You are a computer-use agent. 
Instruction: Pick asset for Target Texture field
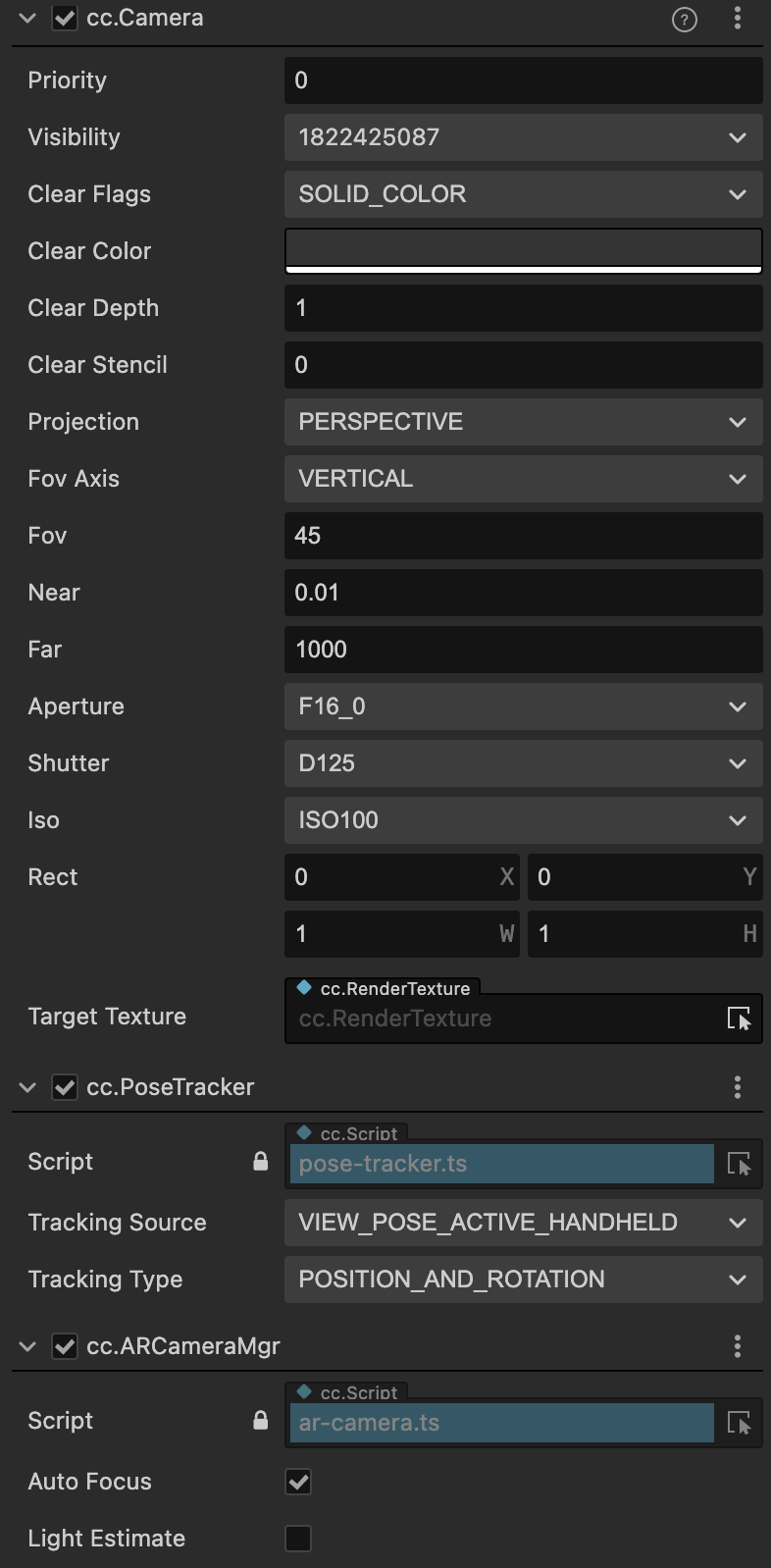pyautogui.click(x=739, y=1019)
